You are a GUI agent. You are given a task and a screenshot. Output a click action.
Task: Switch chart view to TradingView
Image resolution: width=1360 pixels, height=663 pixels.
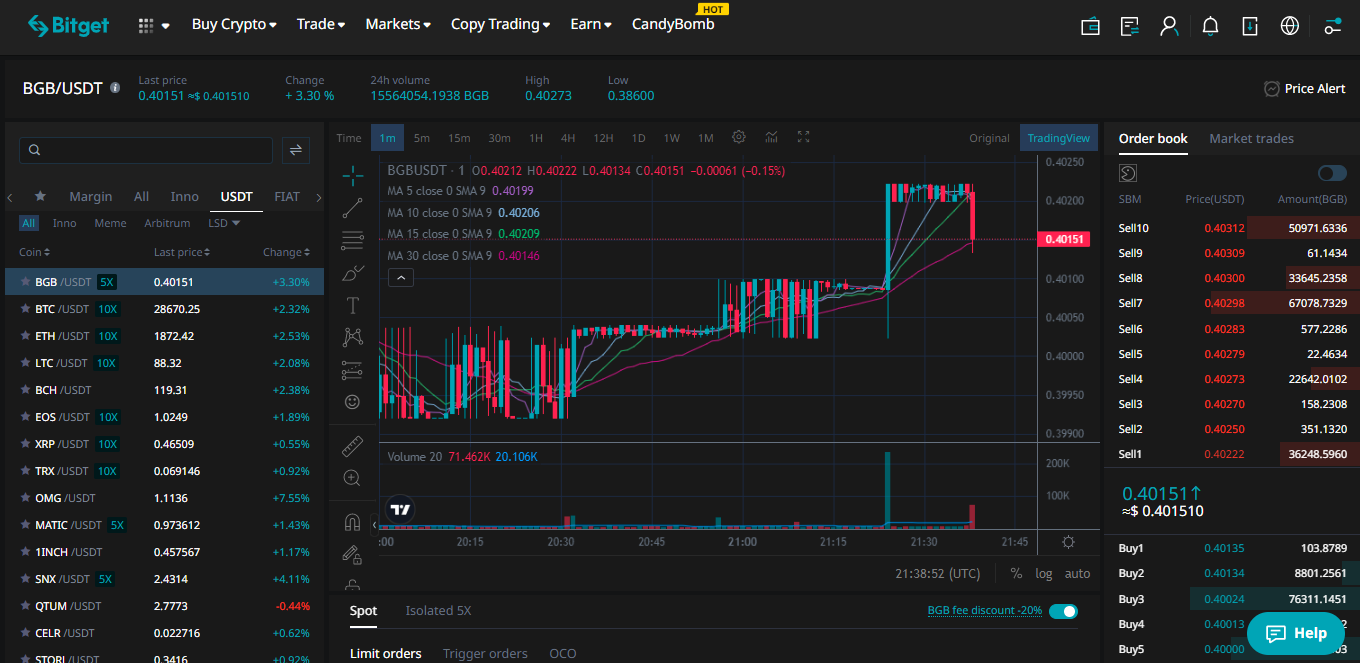click(1059, 138)
